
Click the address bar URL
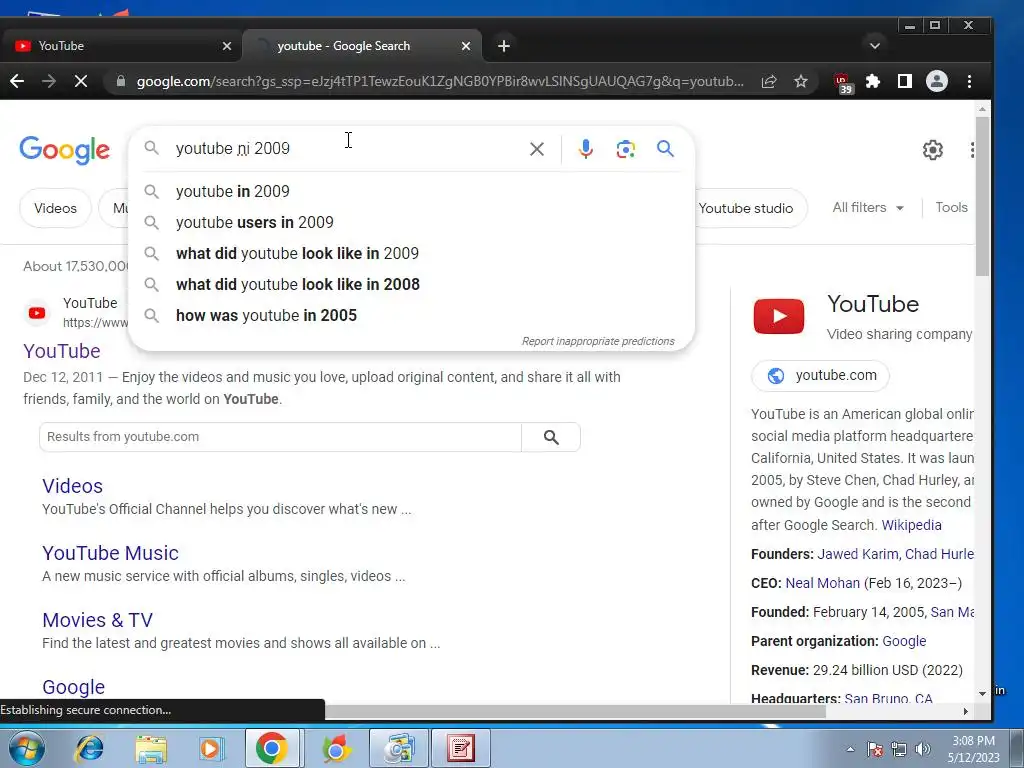pyautogui.click(x=440, y=82)
